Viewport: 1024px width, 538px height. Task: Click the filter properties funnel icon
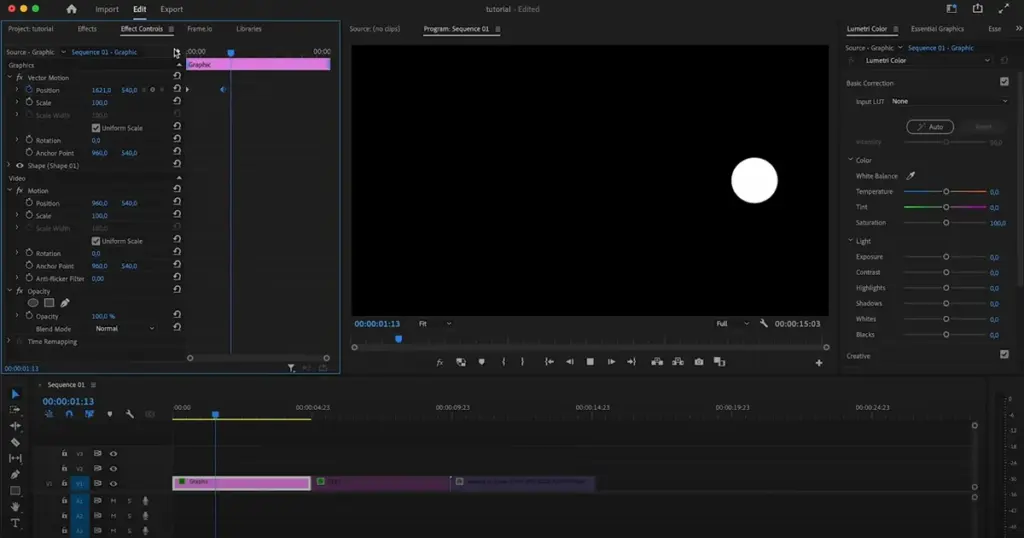click(x=291, y=368)
